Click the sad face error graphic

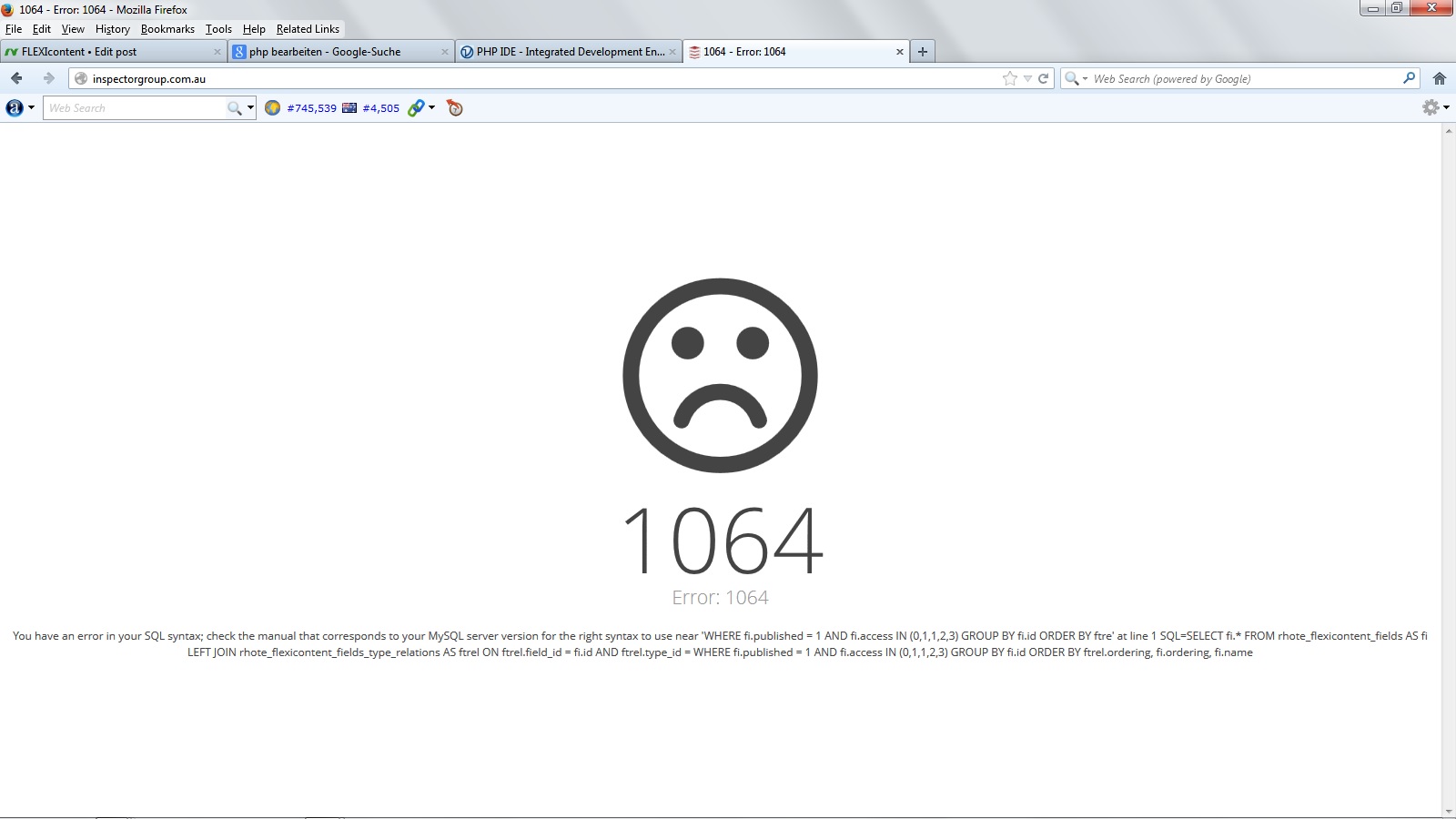point(720,375)
